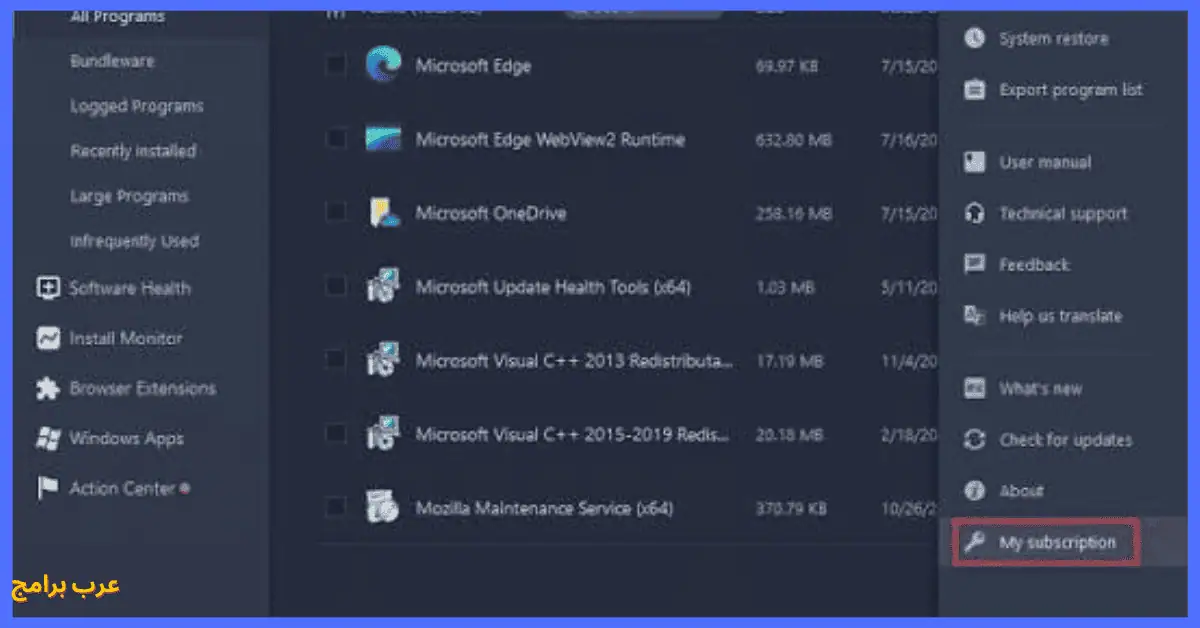The image size is (1200, 628).
Task: Click the About info icon
Action: click(x=974, y=491)
